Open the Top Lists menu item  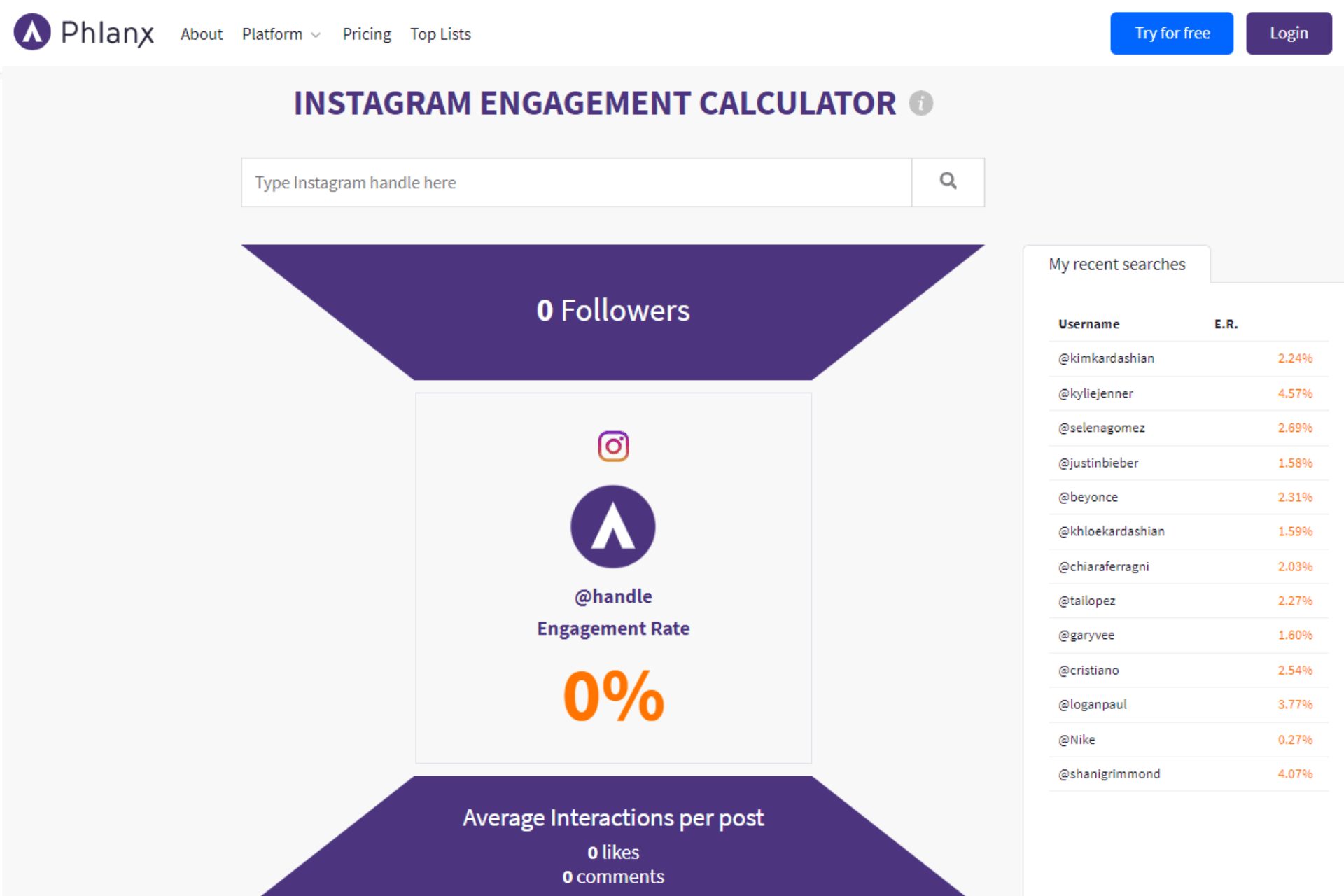pyautogui.click(x=440, y=34)
